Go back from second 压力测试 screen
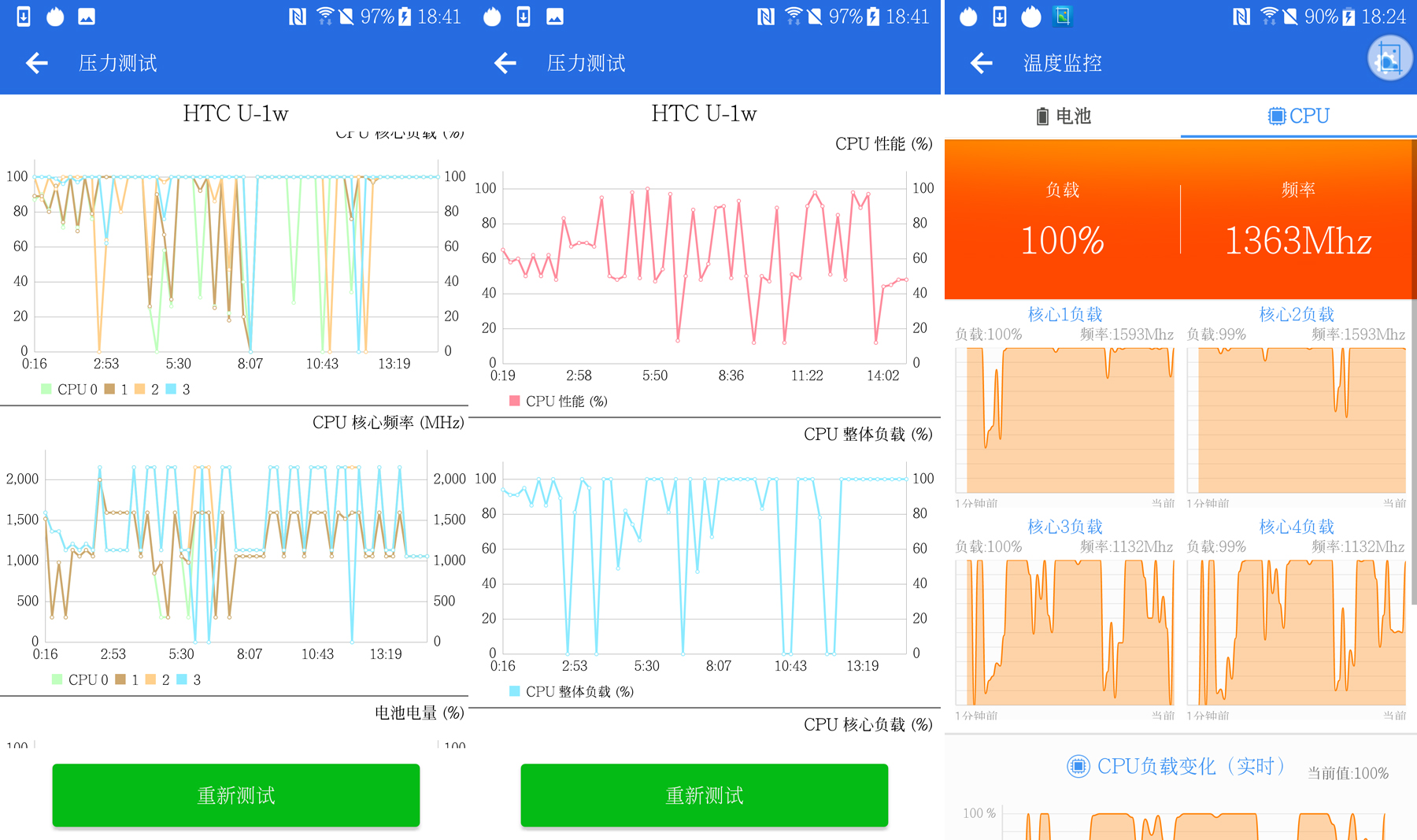Viewport: 1417px width, 840px height. click(505, 63)
